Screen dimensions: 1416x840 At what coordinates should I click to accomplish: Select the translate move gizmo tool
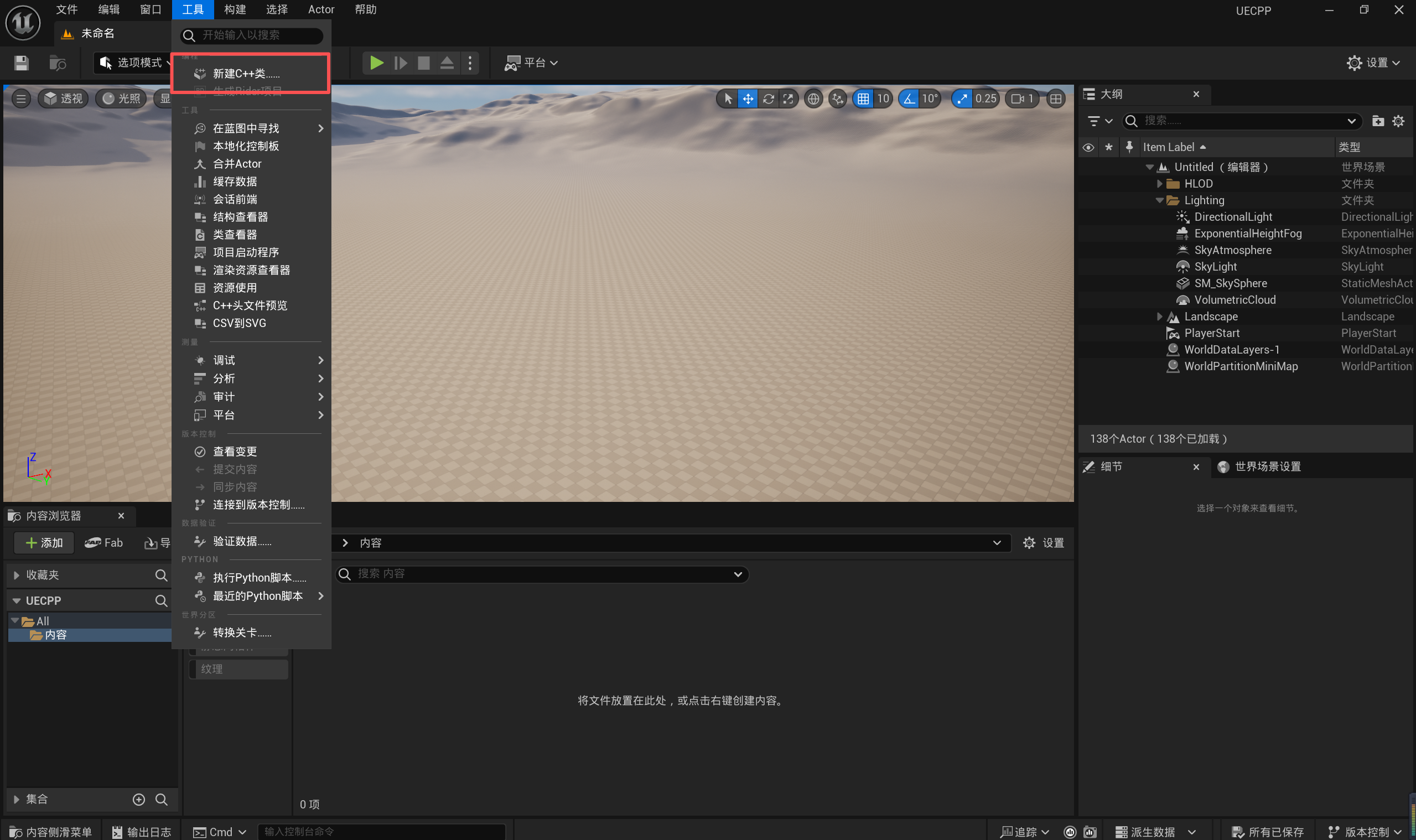click(x=748, y=99)
